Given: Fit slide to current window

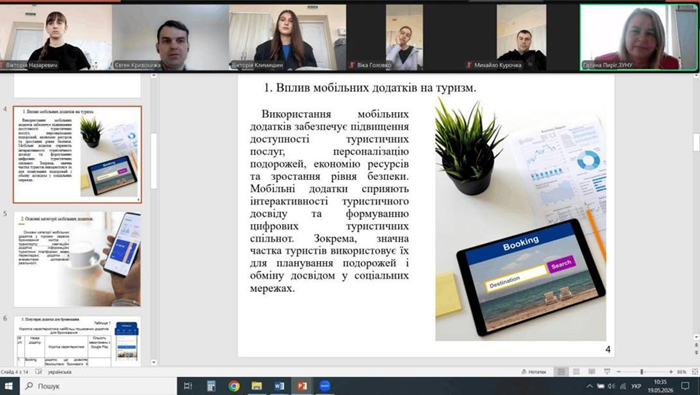Looking at the screenshot, I should (x=695, y=372).
